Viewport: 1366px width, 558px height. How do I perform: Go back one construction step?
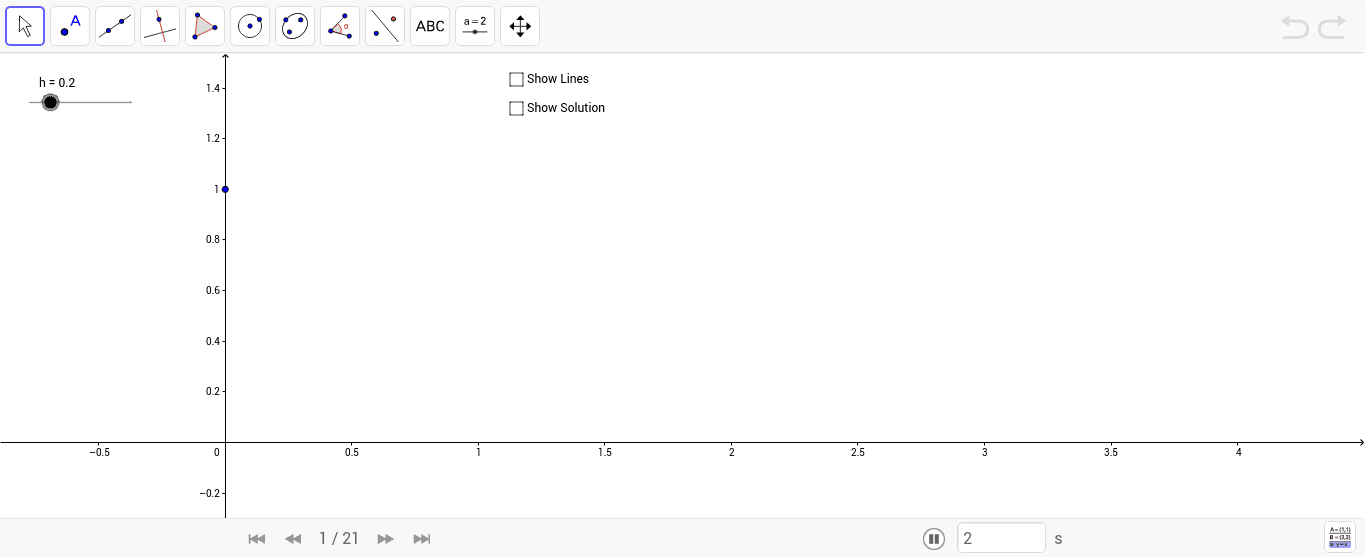(x=293, y=539)
